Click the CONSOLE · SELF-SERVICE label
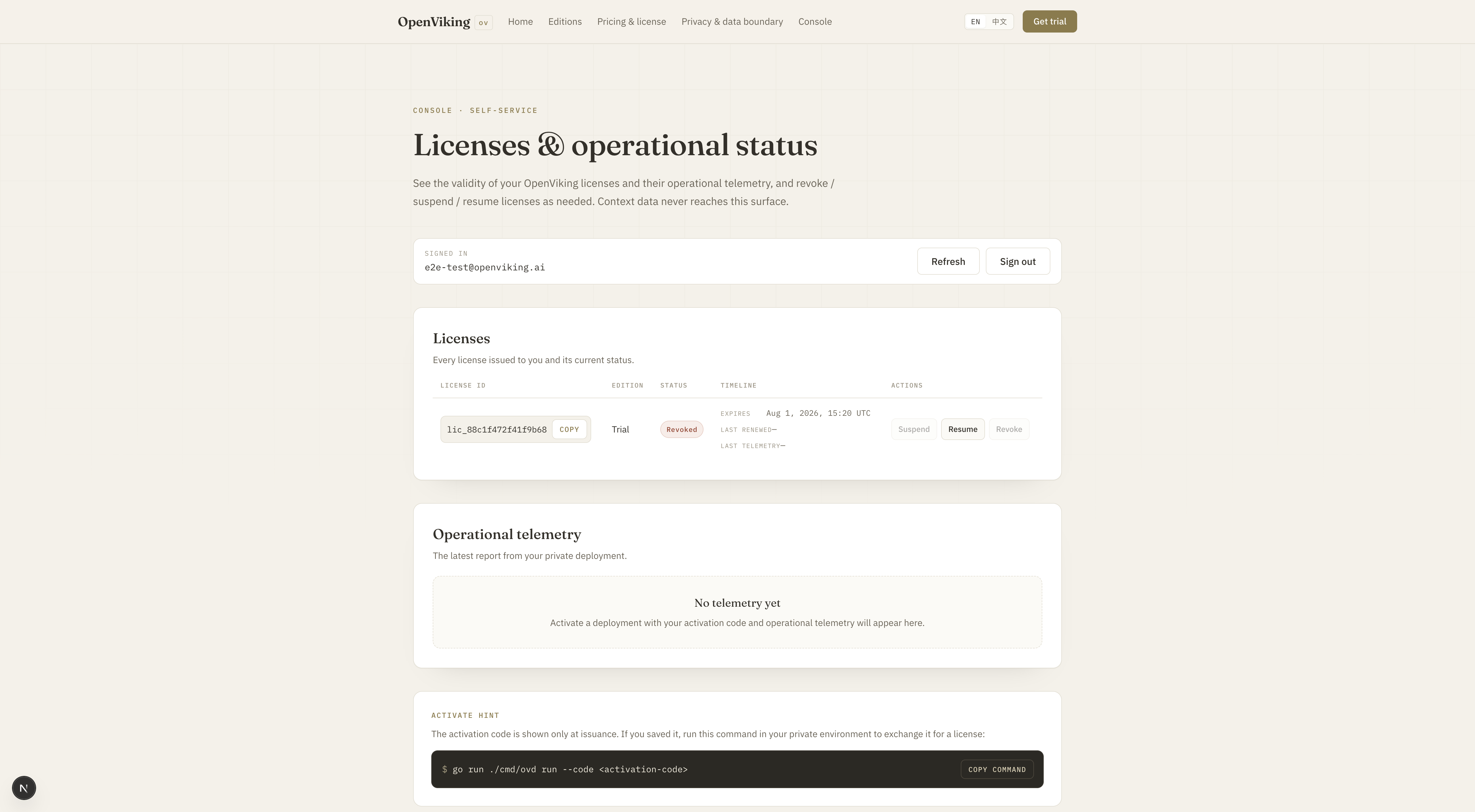 [x=475, y=111]
